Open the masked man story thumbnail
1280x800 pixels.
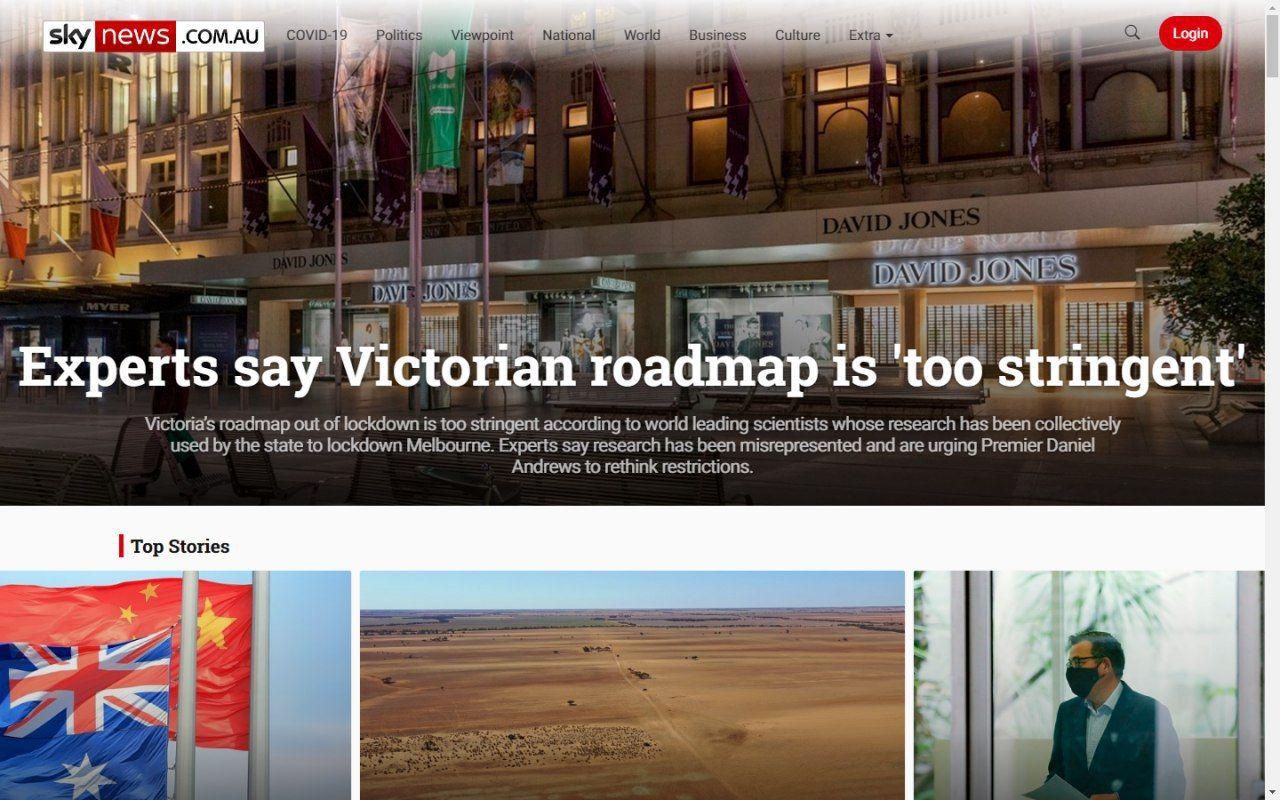pos(1089,685)
